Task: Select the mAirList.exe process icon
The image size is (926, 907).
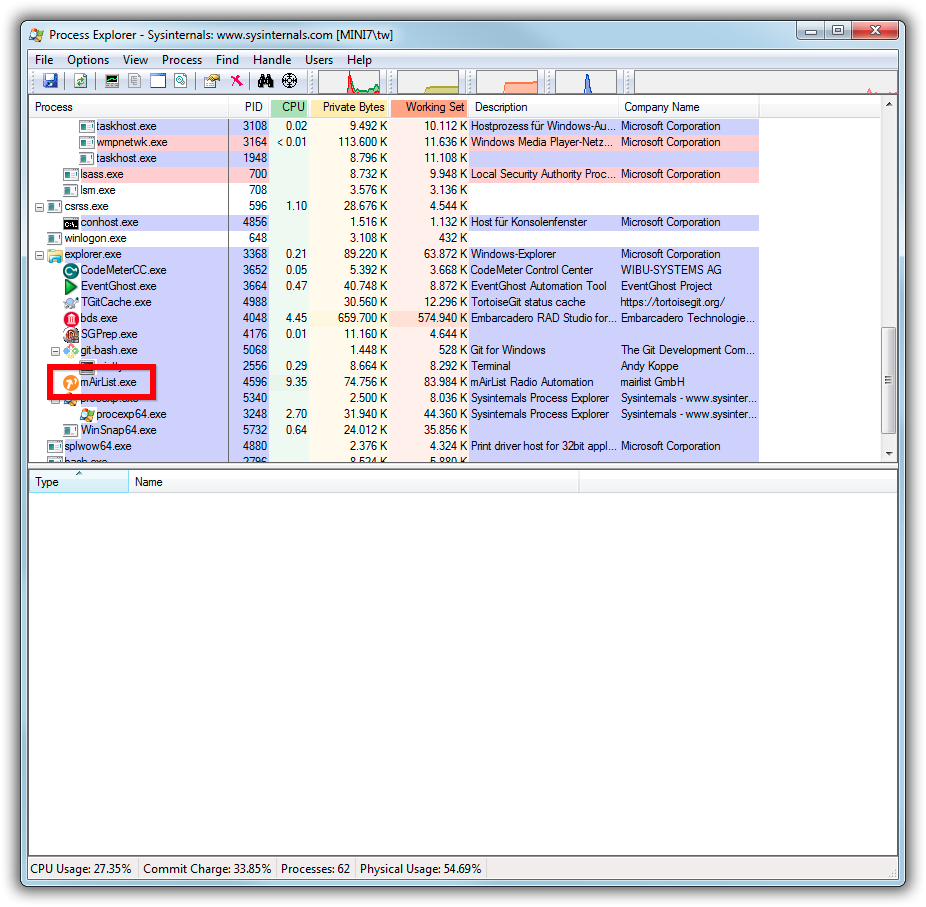Action: point(71,382)
